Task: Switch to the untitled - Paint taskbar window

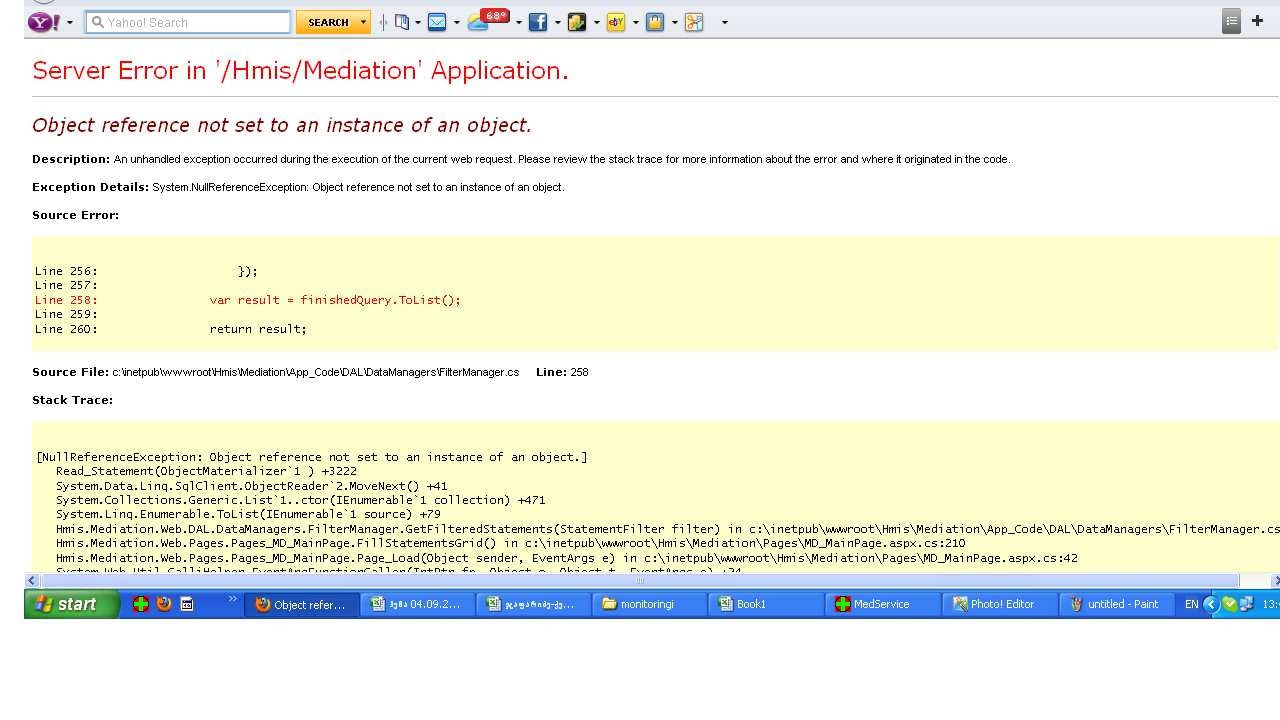Action: coord(1116,604)
